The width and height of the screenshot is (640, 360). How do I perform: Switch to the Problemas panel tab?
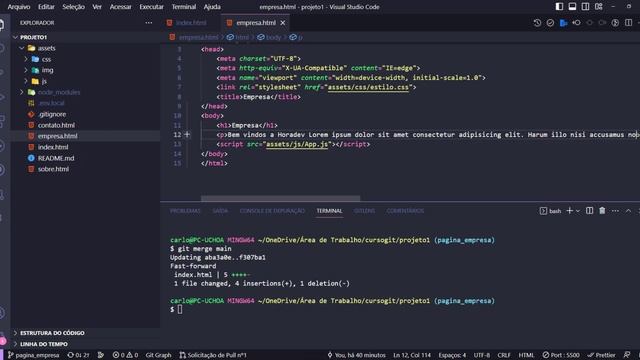[x=185, y=211]
